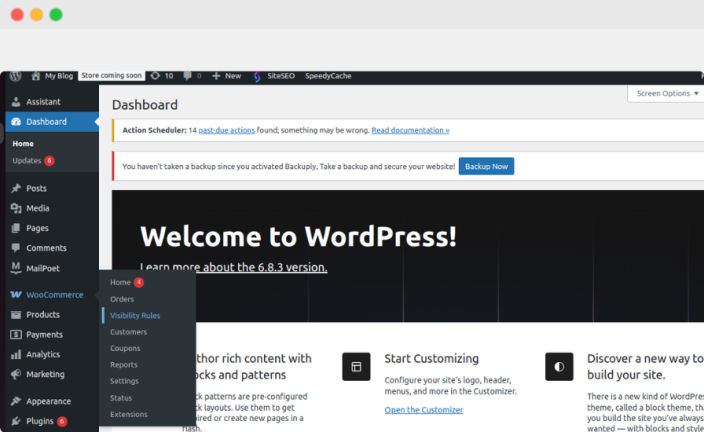The height and width of the screenshot is (432, 704).
Task: Select Status in WooCommerce flyout
Action: click(121, 398)
